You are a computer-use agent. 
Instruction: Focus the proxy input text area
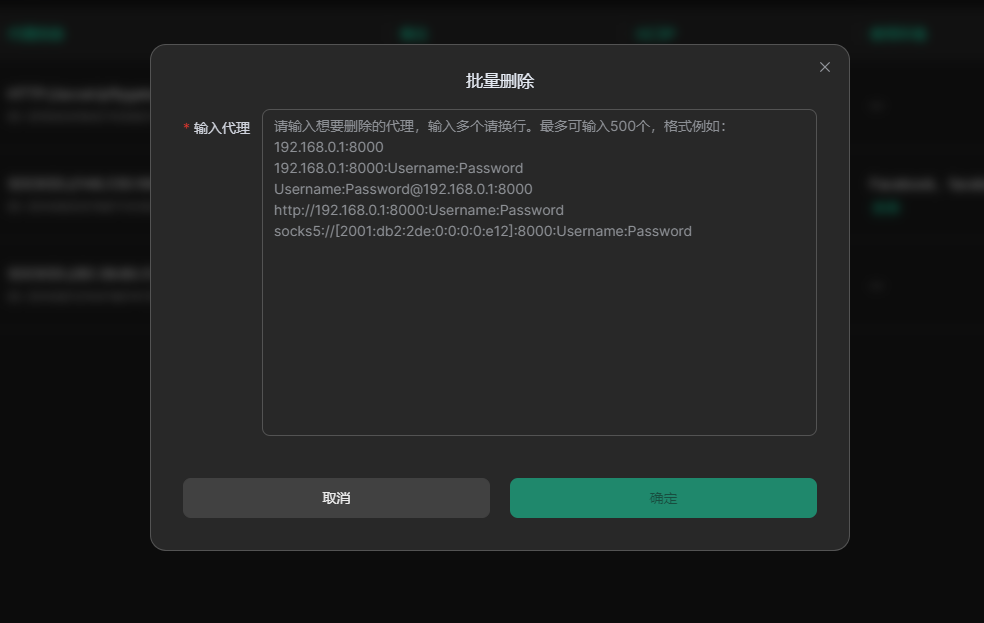(539, 330)
